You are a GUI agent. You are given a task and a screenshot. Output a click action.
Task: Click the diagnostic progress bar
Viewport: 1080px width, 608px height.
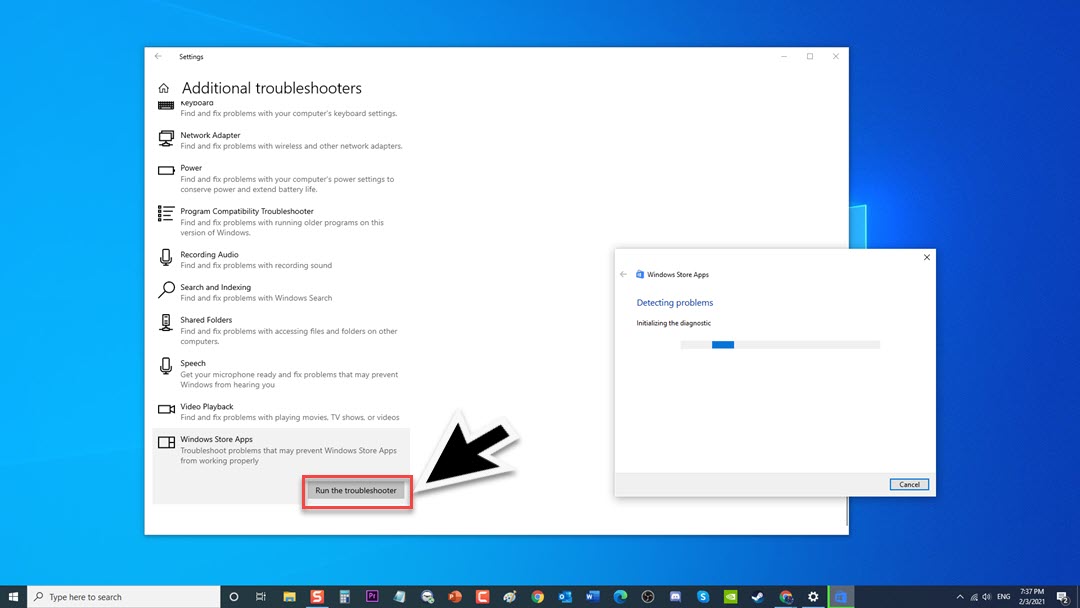tap(780, 344)
